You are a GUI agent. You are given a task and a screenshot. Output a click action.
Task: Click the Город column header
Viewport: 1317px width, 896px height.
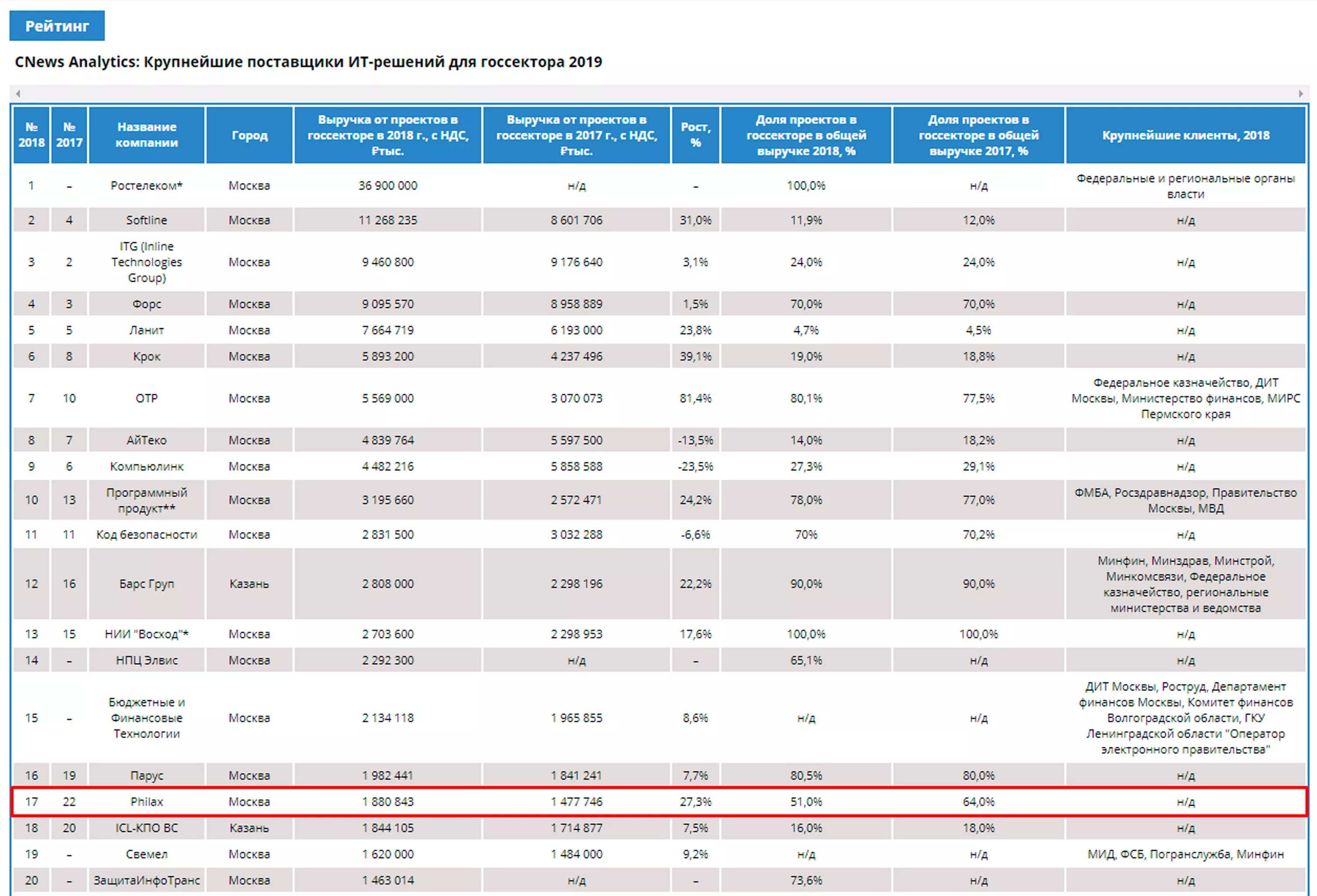coord(249,135)
